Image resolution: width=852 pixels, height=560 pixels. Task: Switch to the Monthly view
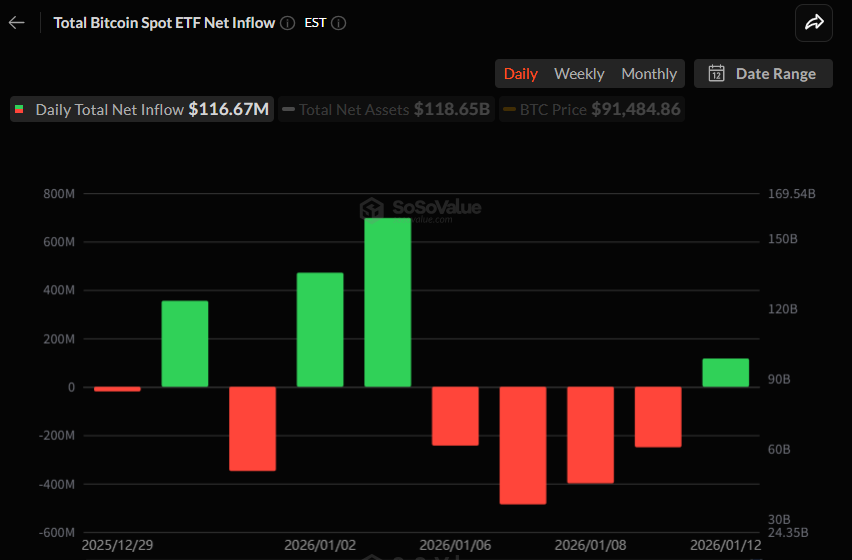649,73
